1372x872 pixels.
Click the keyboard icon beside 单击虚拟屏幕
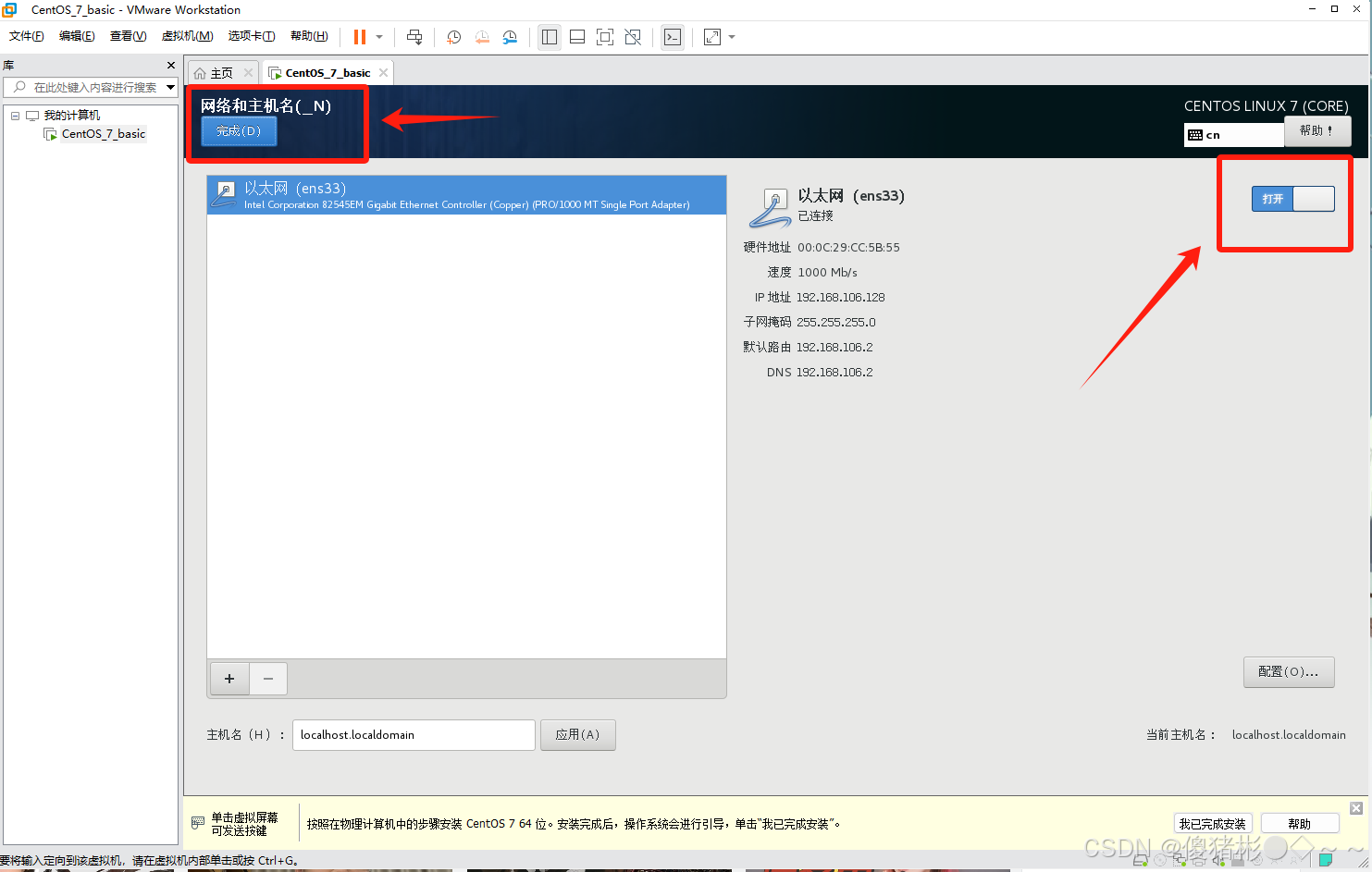click(198, 823)
